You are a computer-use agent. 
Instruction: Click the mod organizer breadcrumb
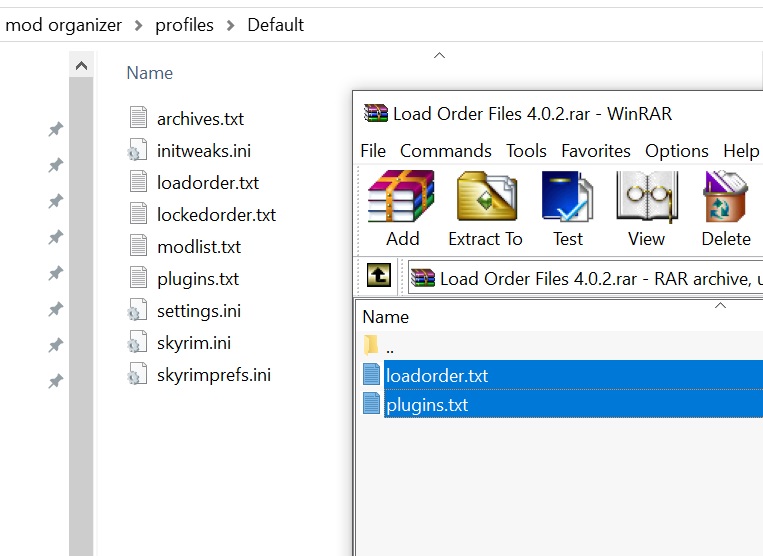click(63, 25)
